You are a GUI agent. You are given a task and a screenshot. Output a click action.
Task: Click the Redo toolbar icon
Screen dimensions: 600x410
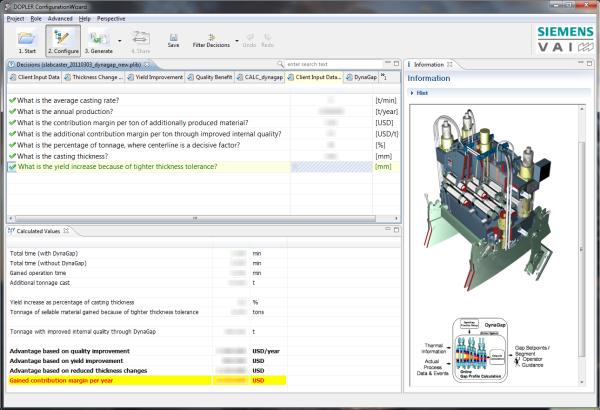coord(267,37)
